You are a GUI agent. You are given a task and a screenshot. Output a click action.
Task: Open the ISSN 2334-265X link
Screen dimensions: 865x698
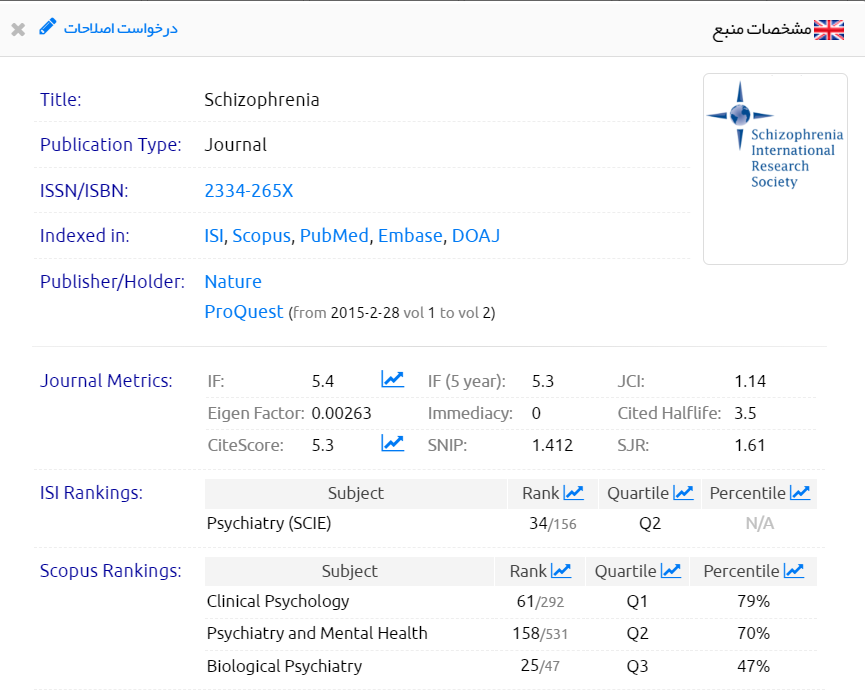pos(248,191)
